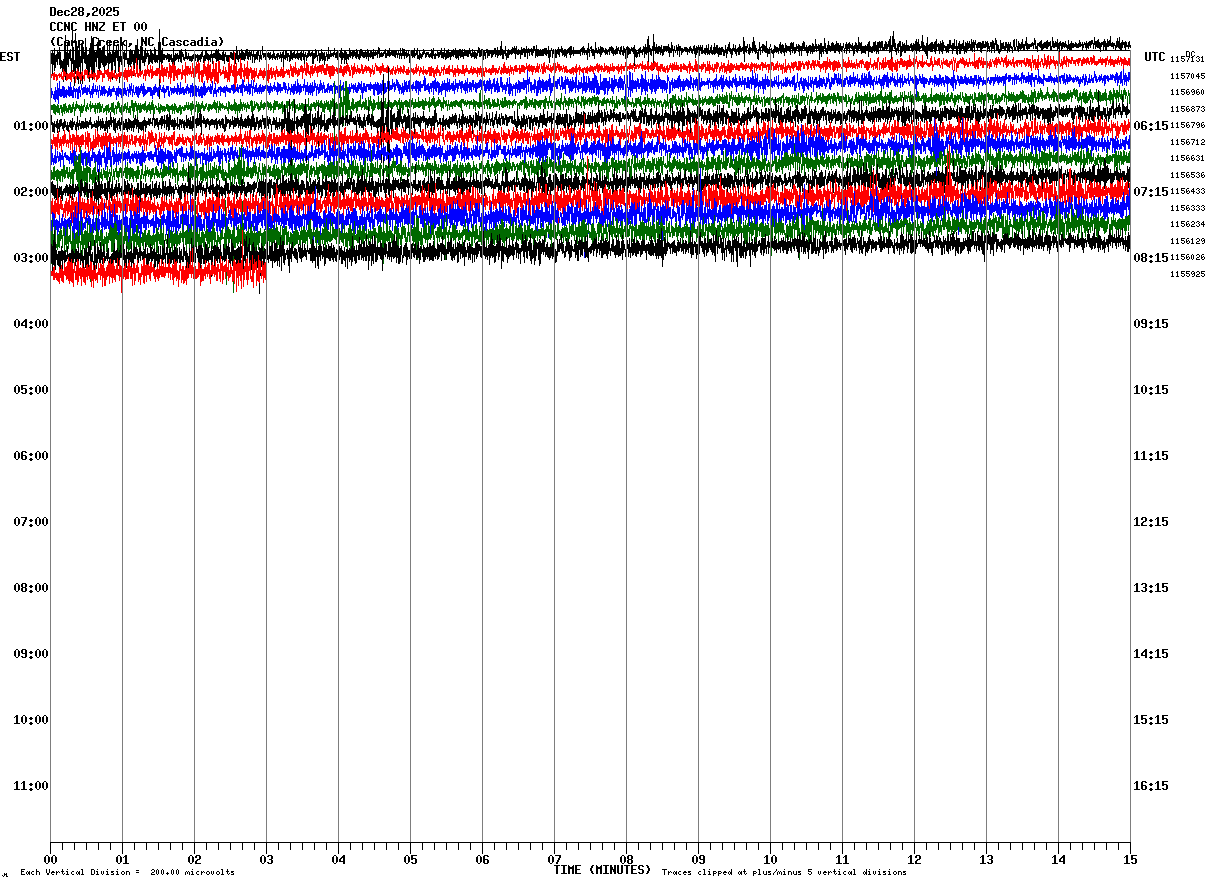This screenshot has height=886, width=1210.
Task: Select the 03:00 EST time label
Action: coord(31,258)
